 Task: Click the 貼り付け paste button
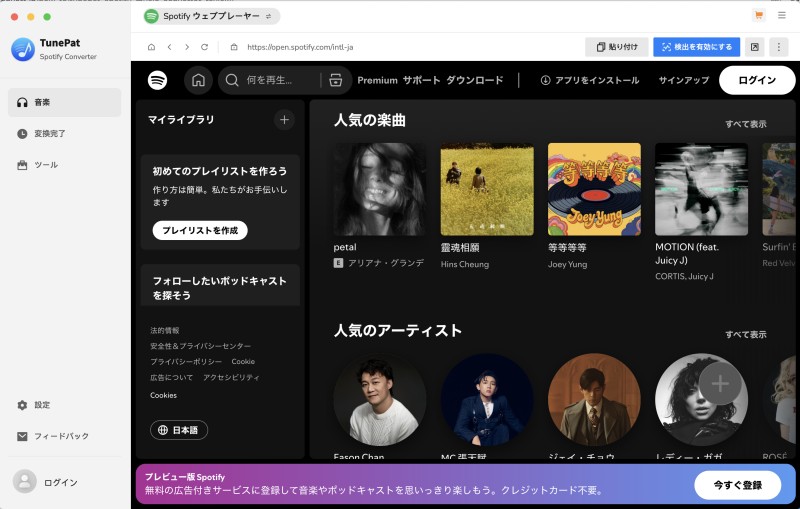click(617, 47)
